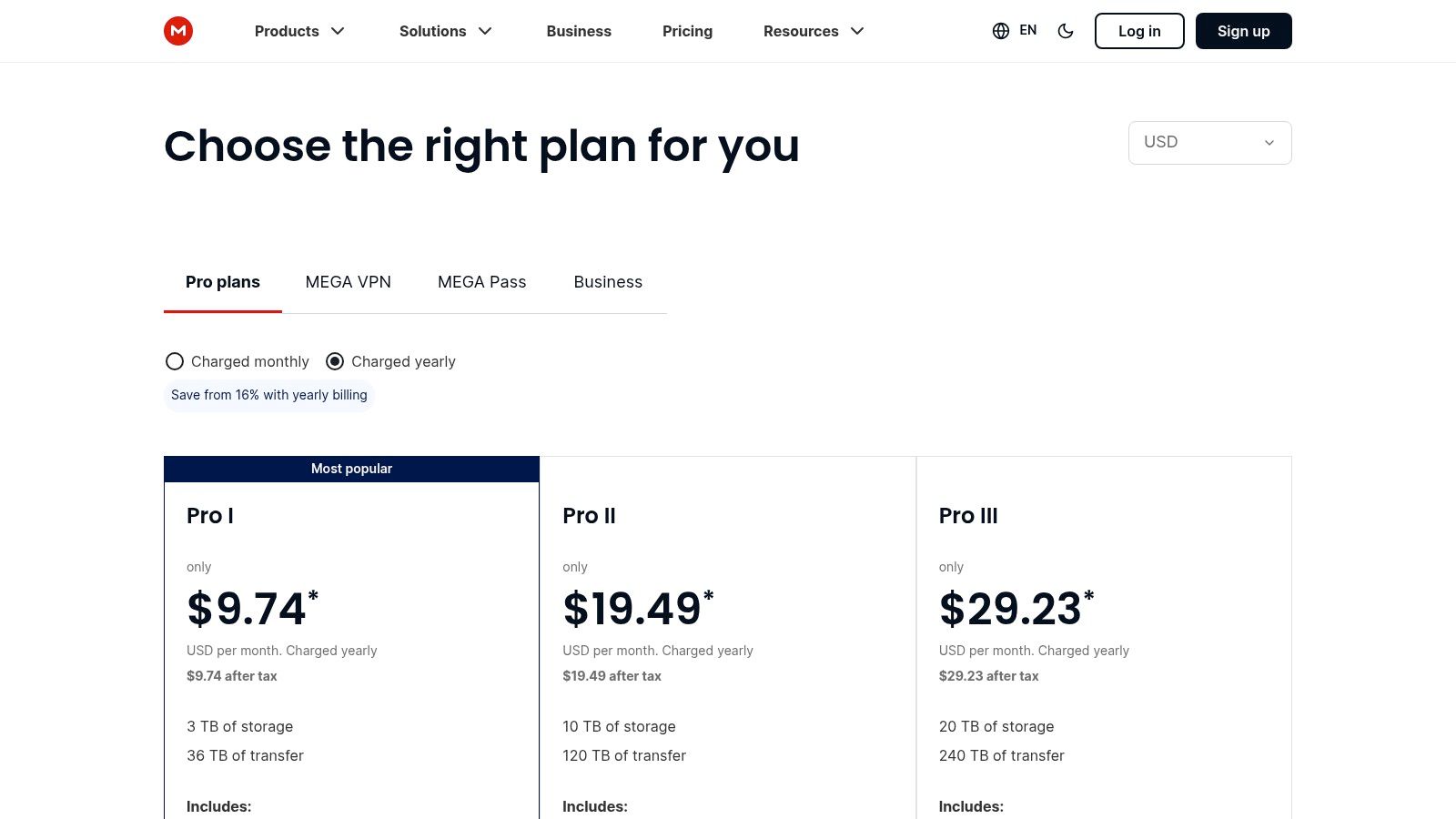Toggle dark mode moon icon
1456x819 pixels.
pyautogui.click(x=1066, y=31)
